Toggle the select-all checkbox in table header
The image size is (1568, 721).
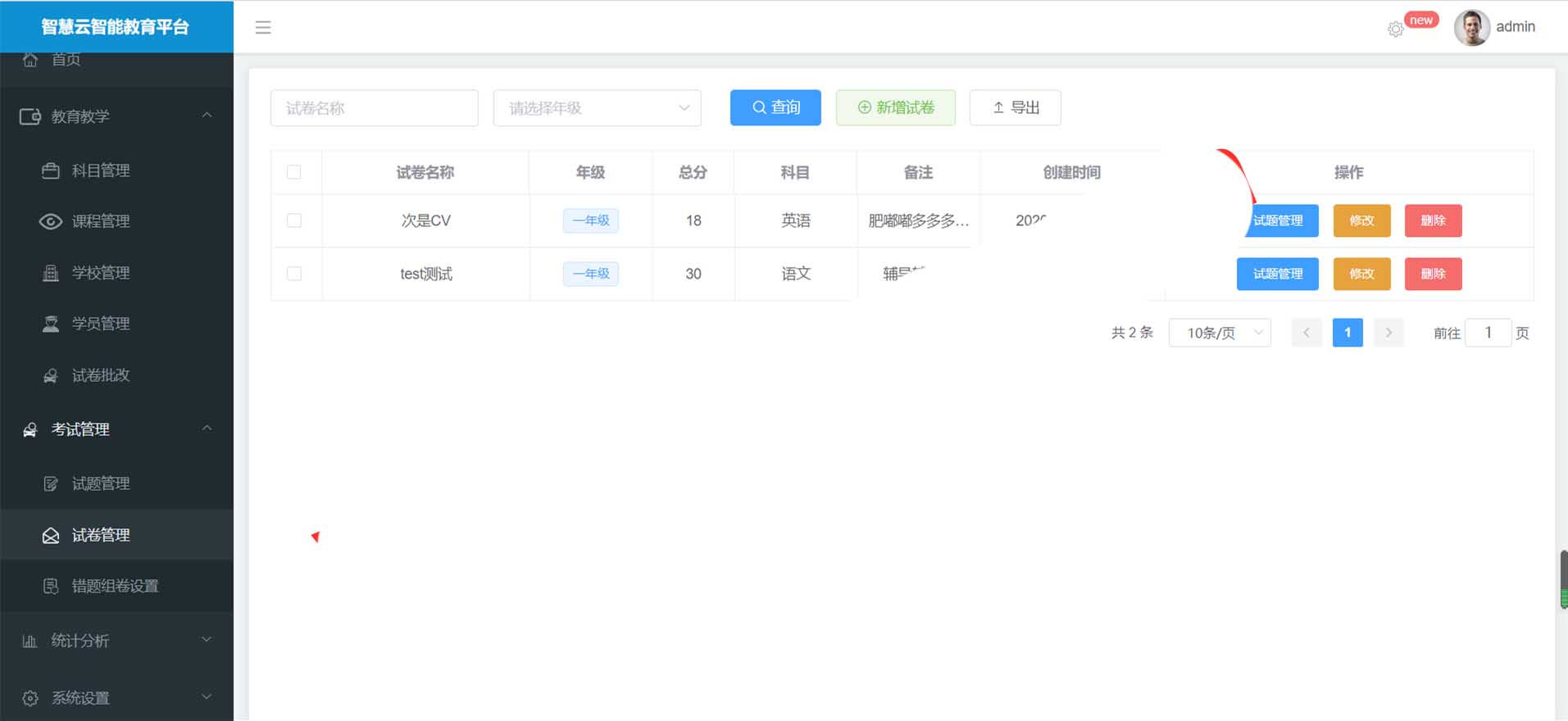[x=294, y=172]
